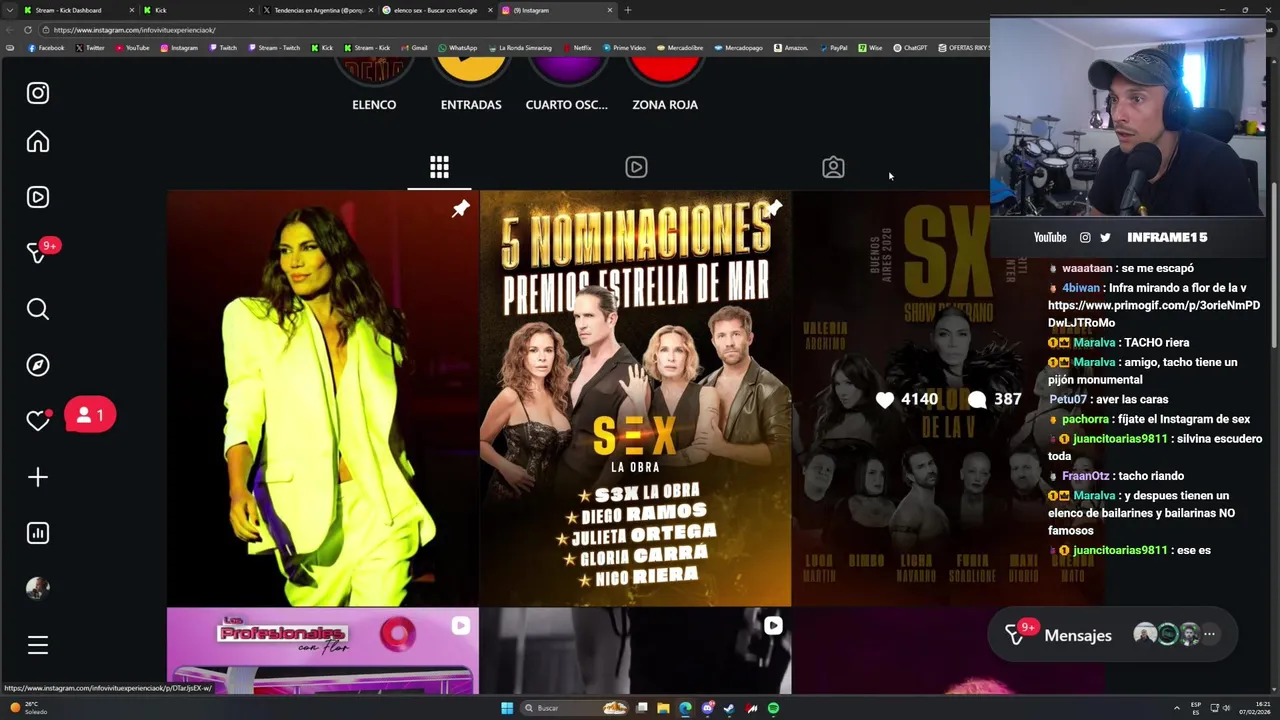Switch to the Reels tab
The image size is (1280, 720).
click(x=636, y=167)
